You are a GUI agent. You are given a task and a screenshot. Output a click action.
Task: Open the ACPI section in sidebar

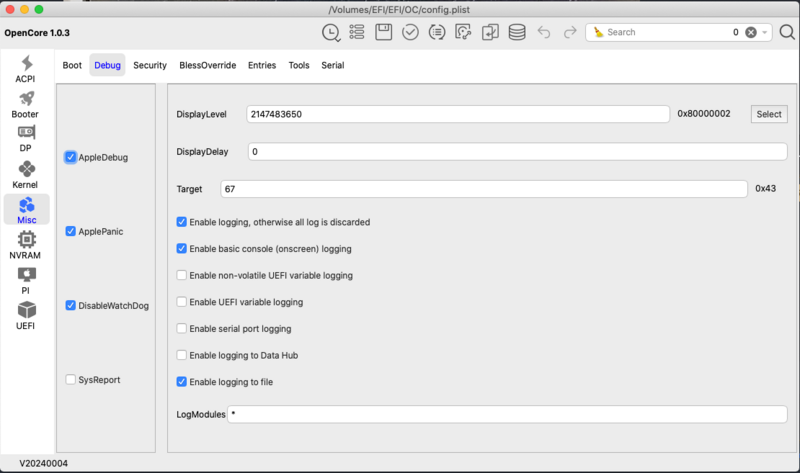(26, 69)
